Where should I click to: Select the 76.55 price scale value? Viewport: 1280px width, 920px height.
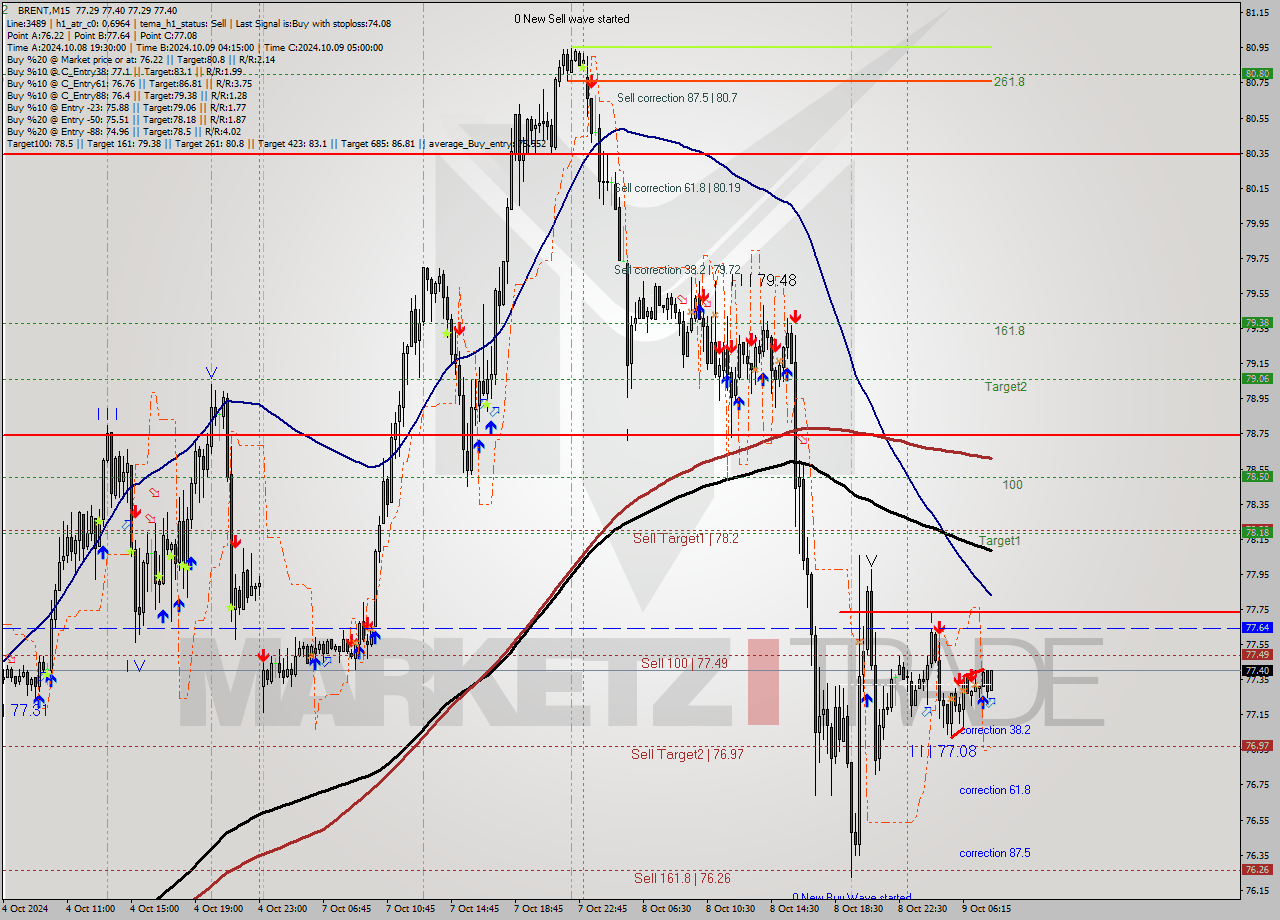pyautogui.click(x=1256, y=820)
